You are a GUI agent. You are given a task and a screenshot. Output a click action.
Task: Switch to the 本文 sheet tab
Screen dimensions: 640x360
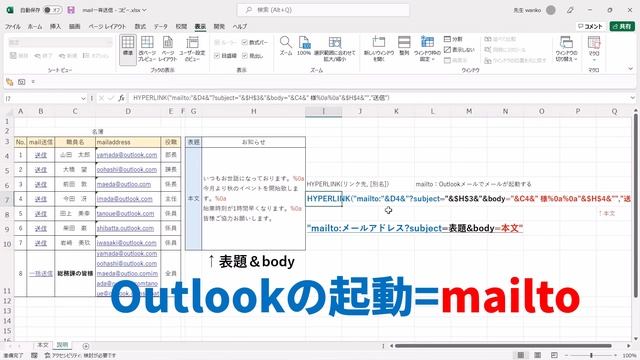tap(43, 345)
